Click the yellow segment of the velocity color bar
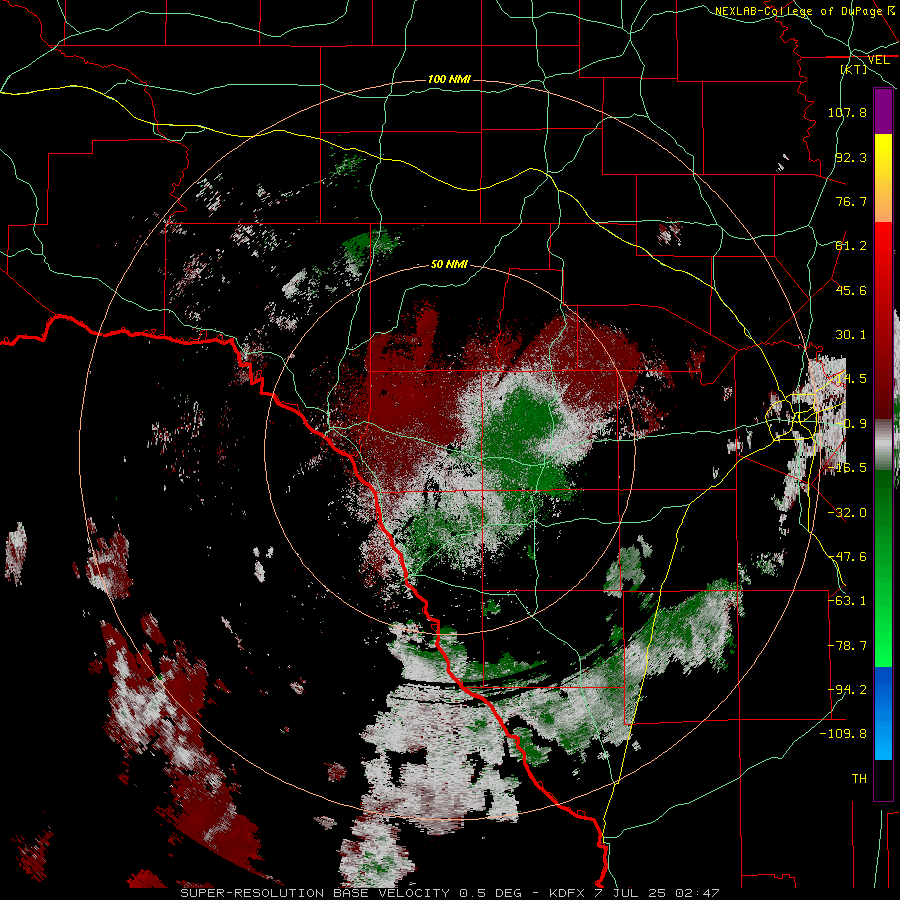900x900 pixels. point(883,149)
